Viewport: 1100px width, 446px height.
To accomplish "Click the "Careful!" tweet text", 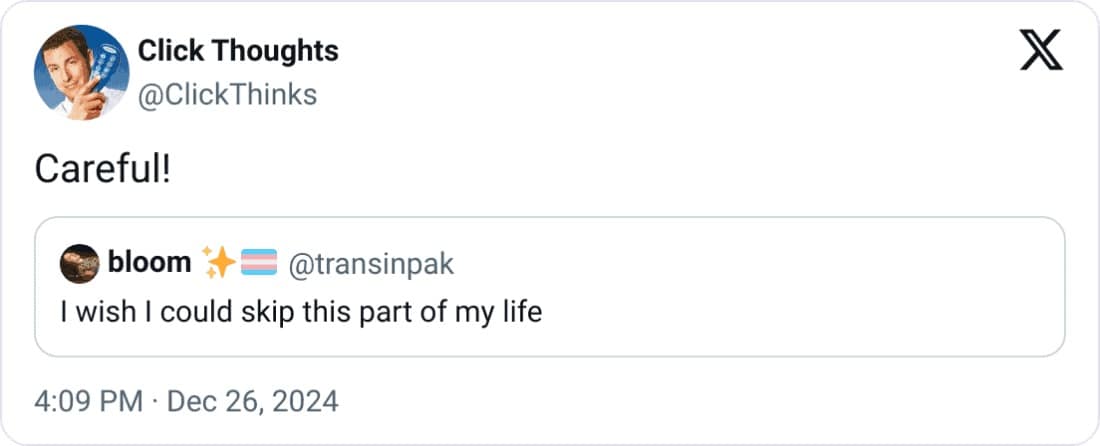I will [x=103, y=170].
